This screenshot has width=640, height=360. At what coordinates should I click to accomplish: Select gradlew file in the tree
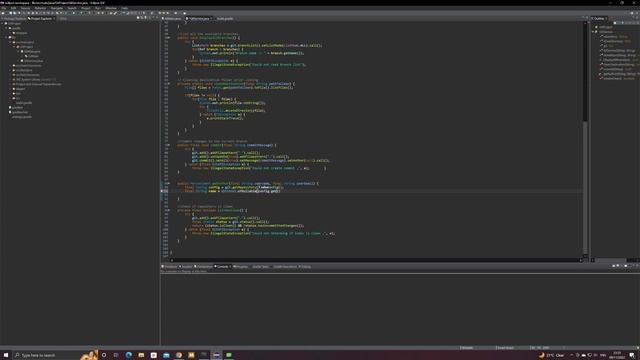pos(16,108)
